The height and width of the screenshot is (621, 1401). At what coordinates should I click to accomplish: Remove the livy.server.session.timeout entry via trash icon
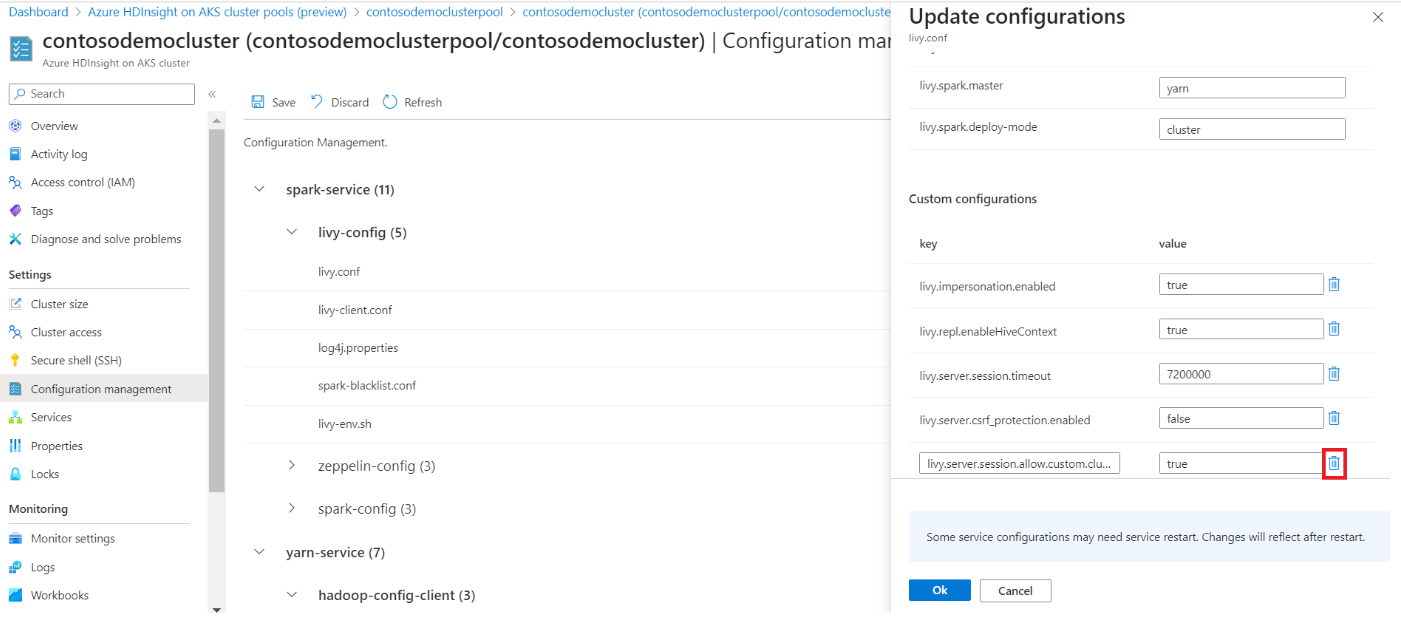1334,374
